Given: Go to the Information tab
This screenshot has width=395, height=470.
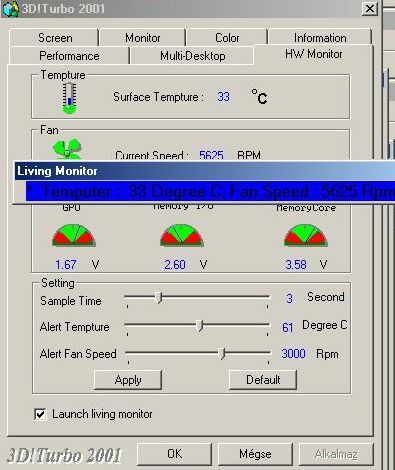Looking at the screenshot, I should click(x=320, y=38).
